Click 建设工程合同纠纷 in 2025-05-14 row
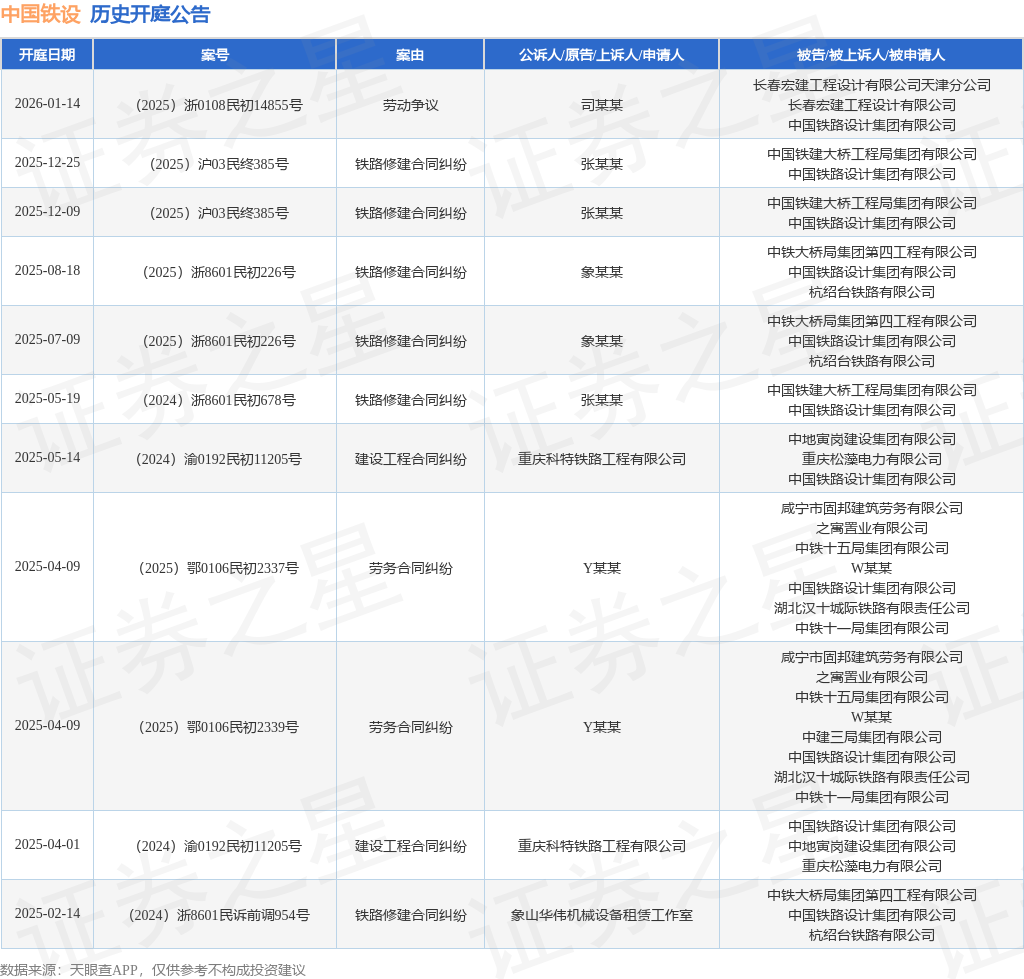Image resolution: width=1024 pixels, height=979 pixels. click(410, 459)
